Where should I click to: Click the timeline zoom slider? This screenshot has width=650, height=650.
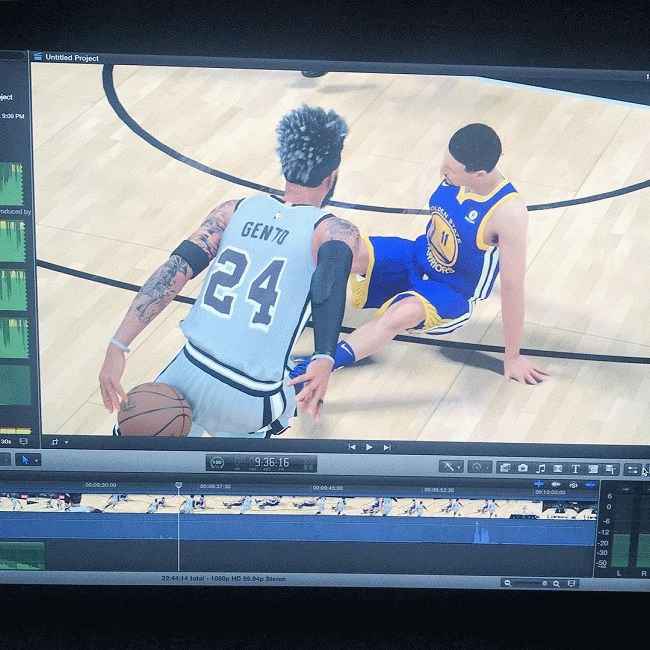coord(540,582)
